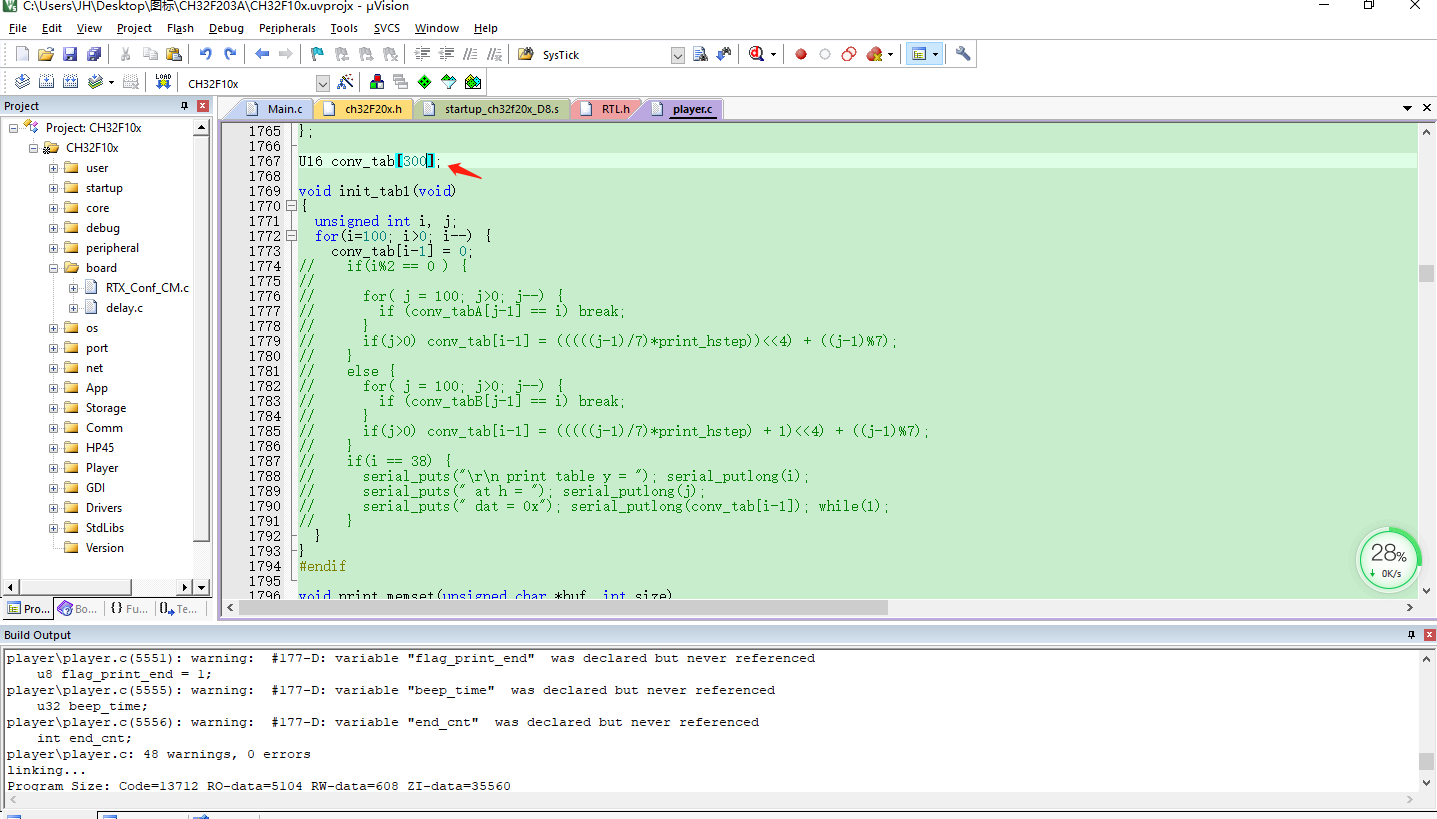Expand RTX_Conf_CM.c file node
This screenshot has width=1437, height=819.
tap(73, 288)
